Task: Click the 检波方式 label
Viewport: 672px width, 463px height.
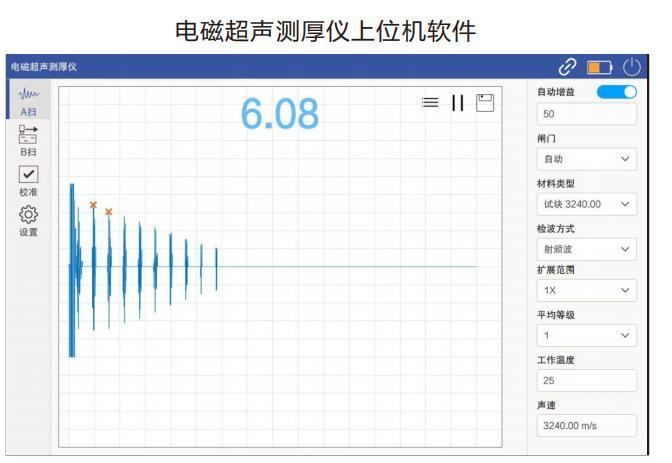Action: pos(556,229)
